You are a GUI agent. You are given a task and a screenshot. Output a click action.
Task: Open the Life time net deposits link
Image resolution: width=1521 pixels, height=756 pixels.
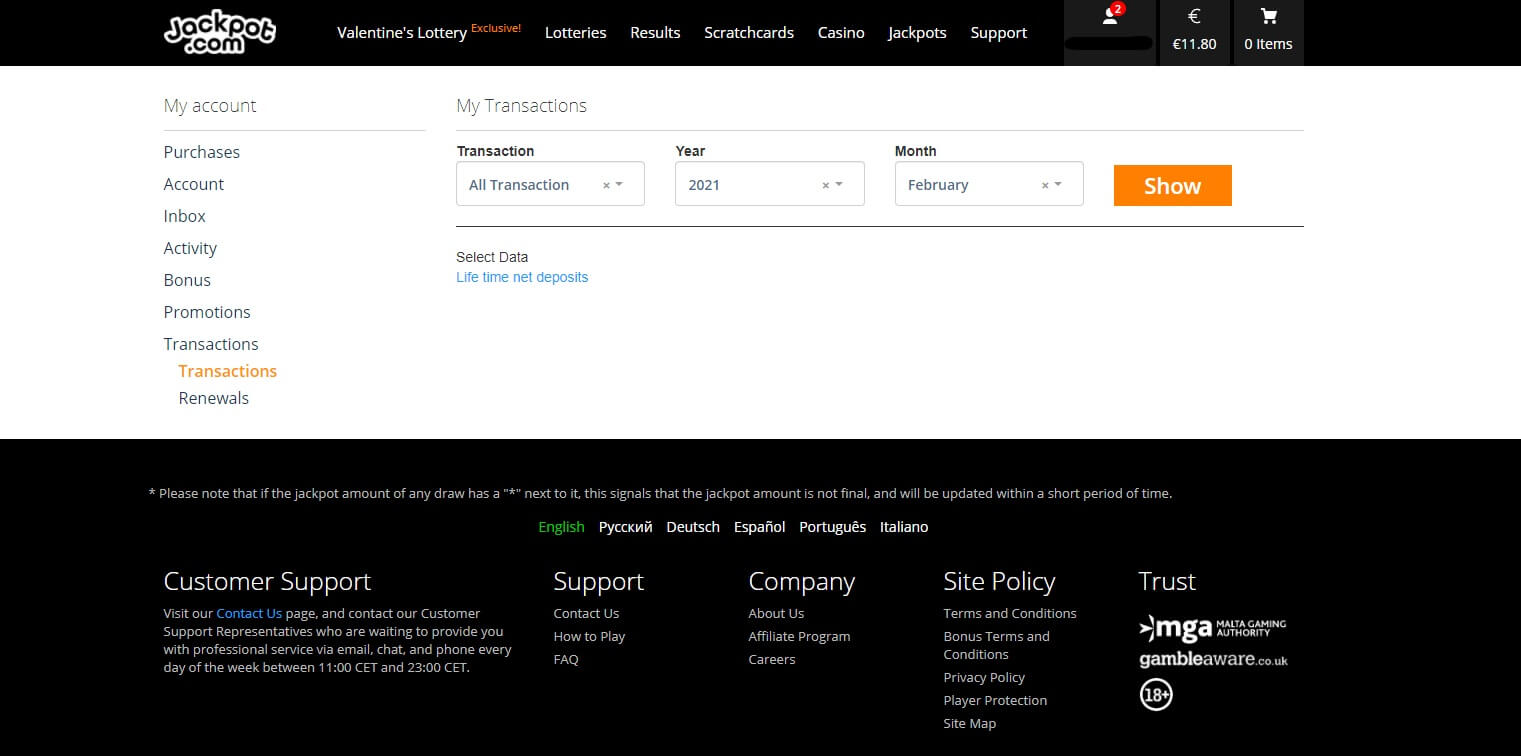pyautogui.click(x=522, y=277)
